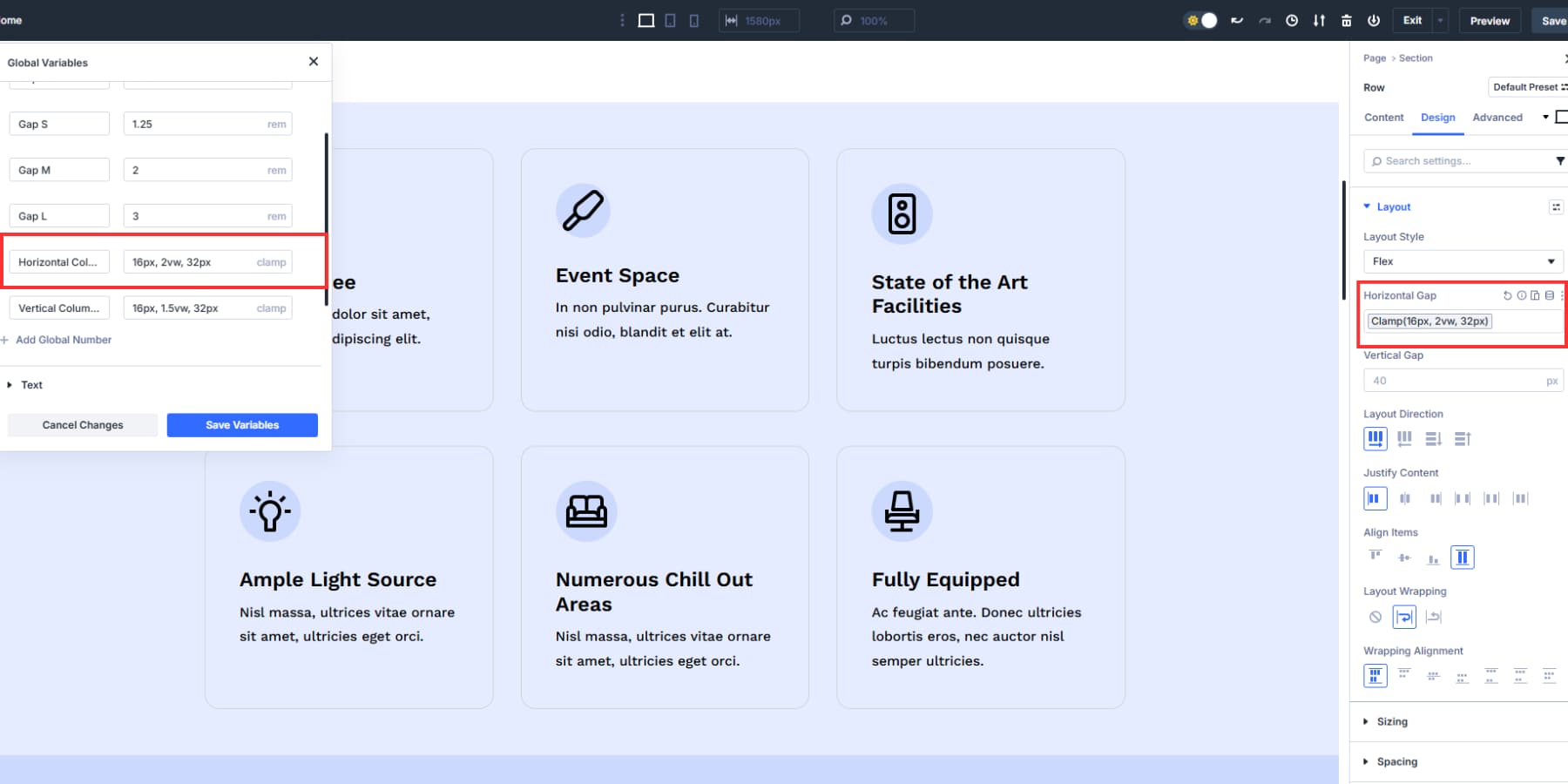Expand the Text variables group
The image size is (1568, 784).
click(31, 385)
